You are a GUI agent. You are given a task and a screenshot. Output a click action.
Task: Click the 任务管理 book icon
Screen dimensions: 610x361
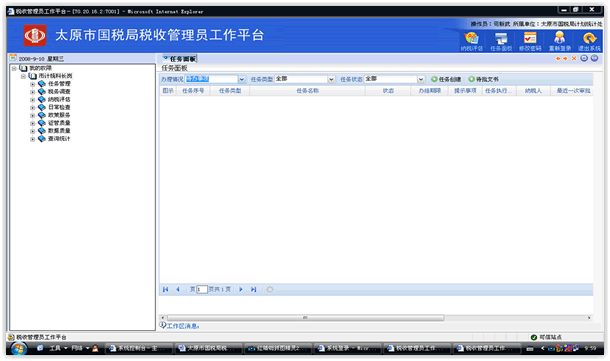(x=42, y=84)
